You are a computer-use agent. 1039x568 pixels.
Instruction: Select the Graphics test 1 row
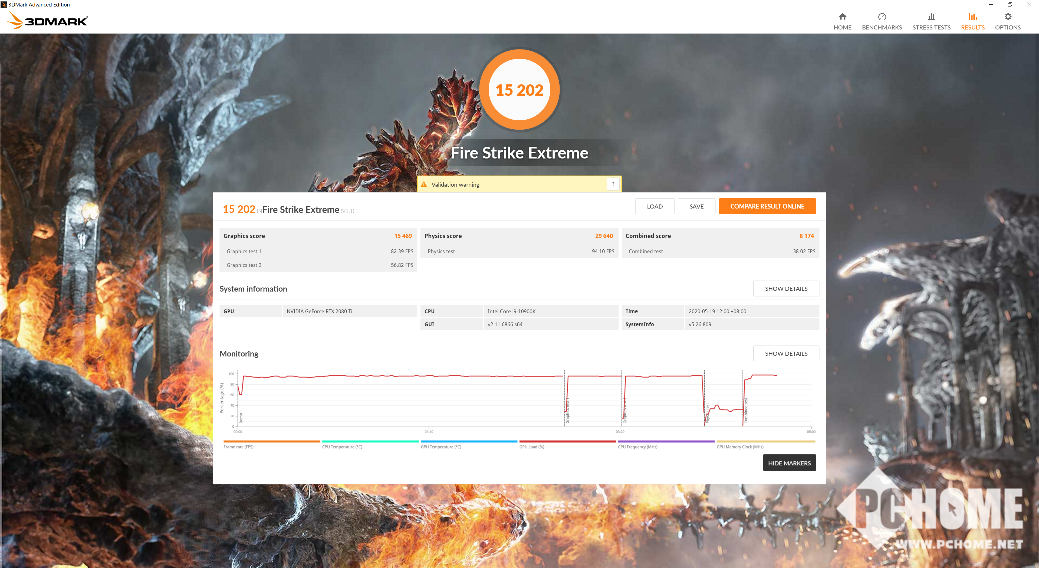pyautogui.click(x=318, y=251)
